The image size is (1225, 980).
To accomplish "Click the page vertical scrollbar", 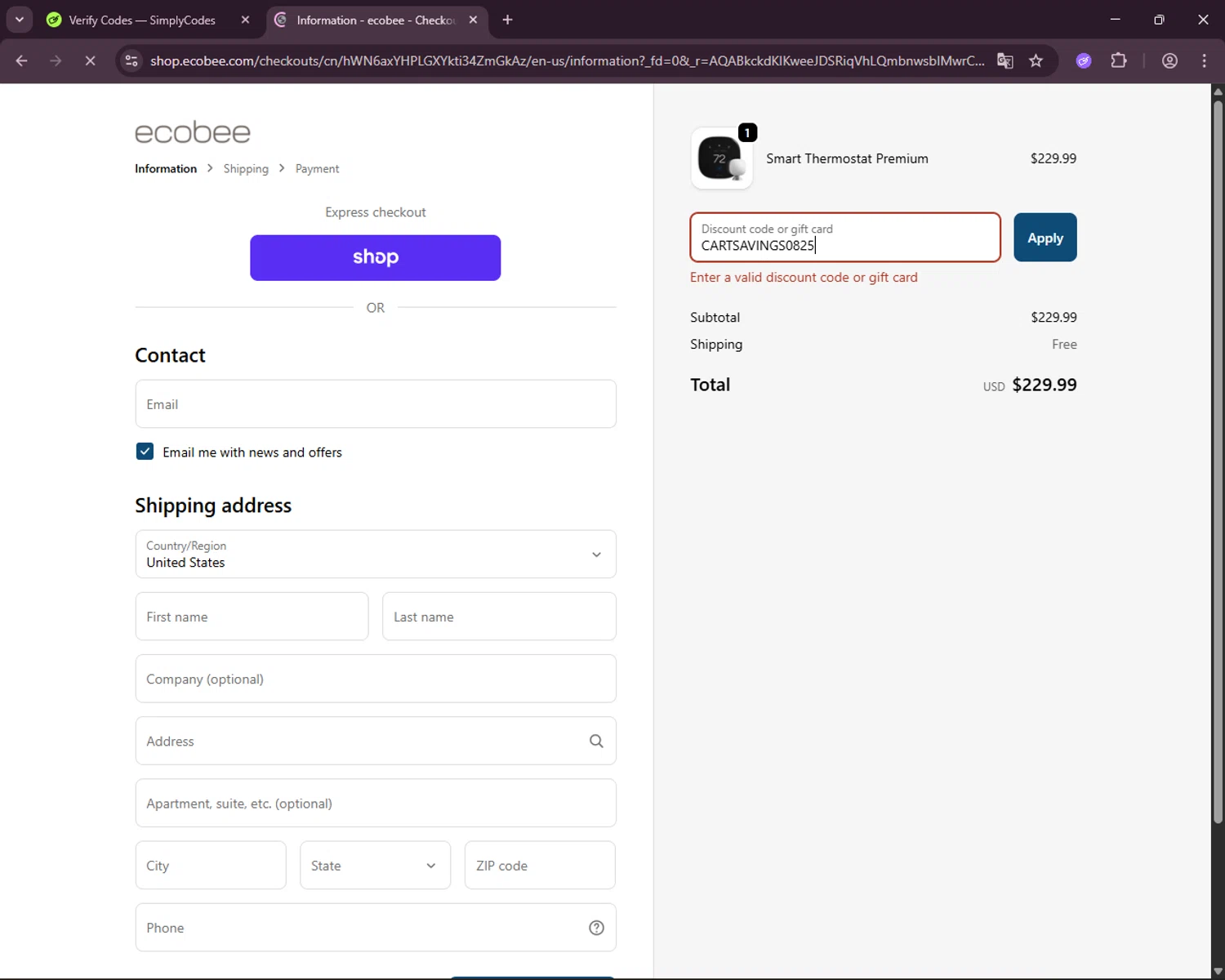I will tap(1218, 461).
